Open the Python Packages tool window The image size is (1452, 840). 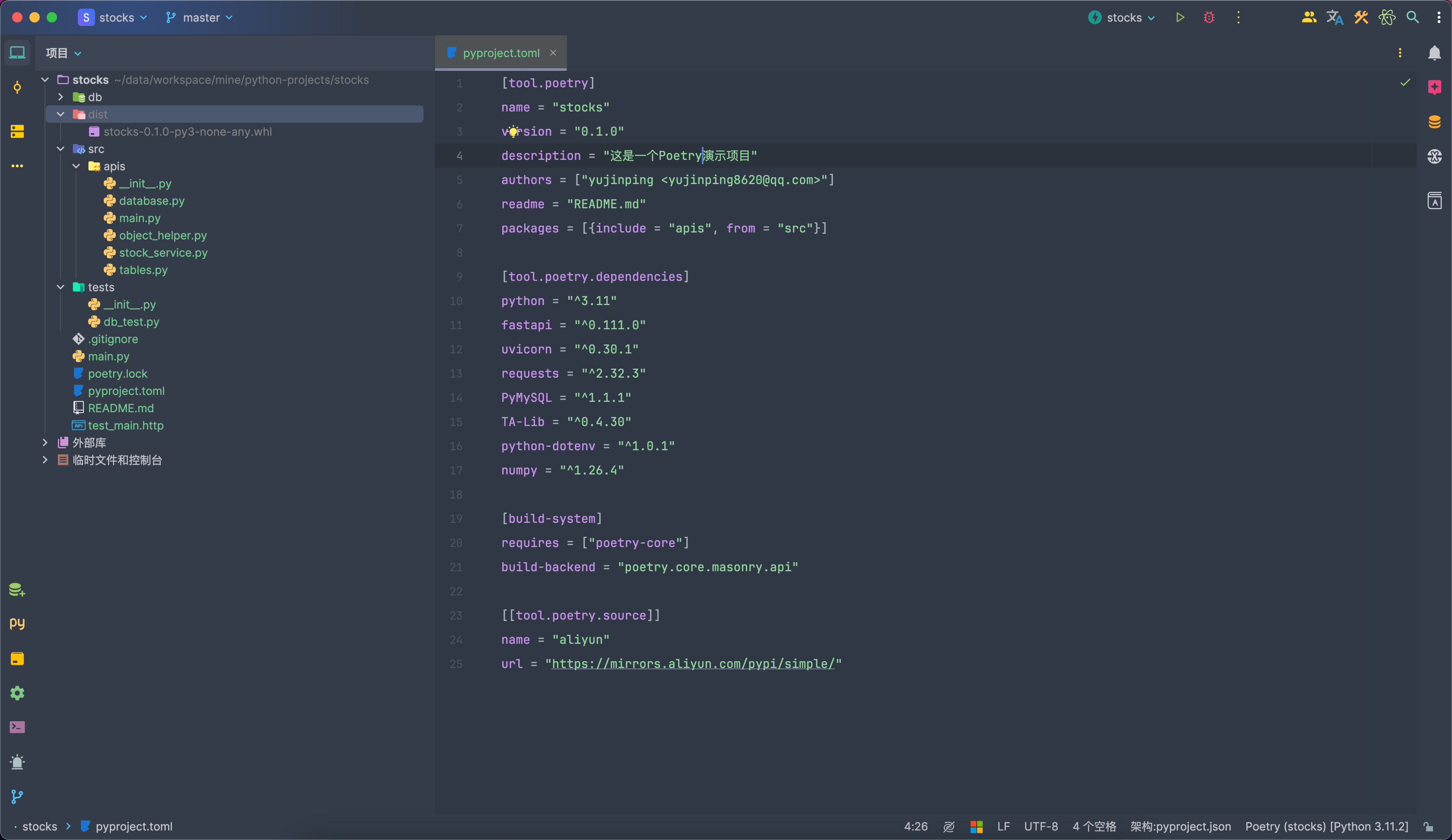(x=17, y=624)
